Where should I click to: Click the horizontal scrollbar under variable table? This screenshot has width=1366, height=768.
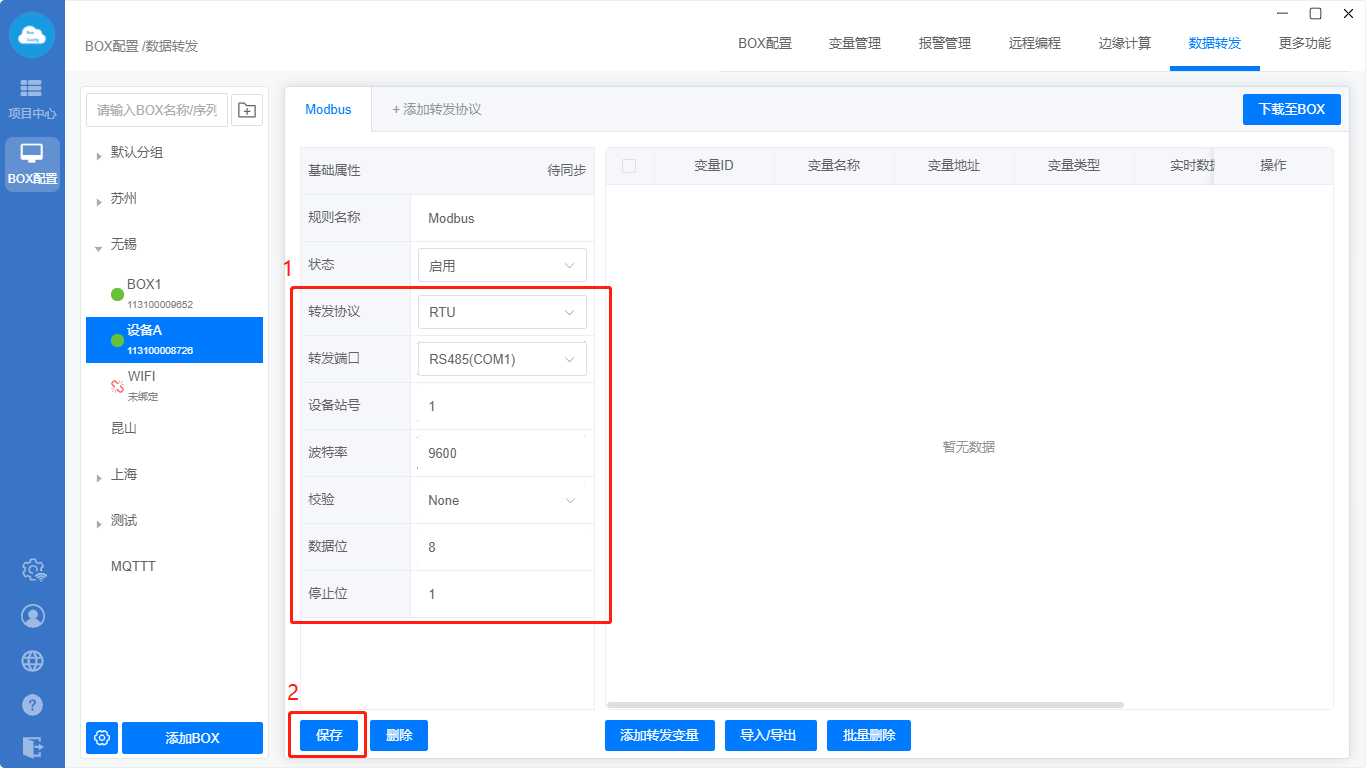point(865,705)
